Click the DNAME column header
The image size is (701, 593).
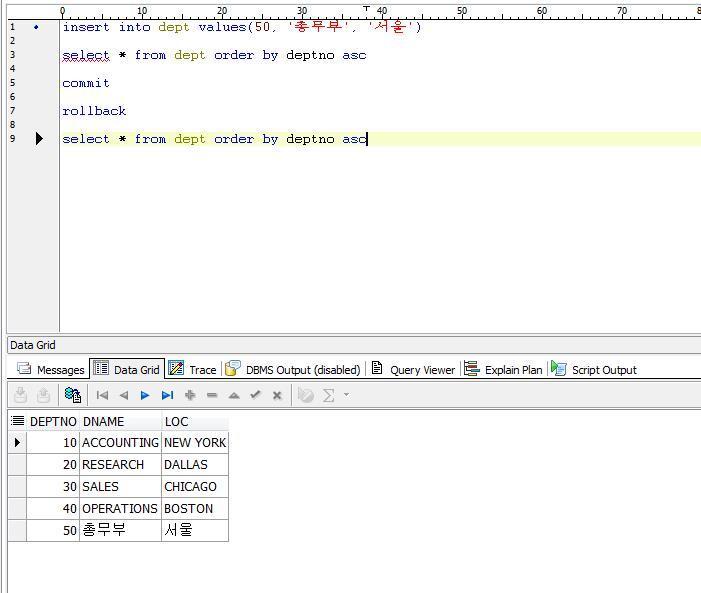pos(120,421)
